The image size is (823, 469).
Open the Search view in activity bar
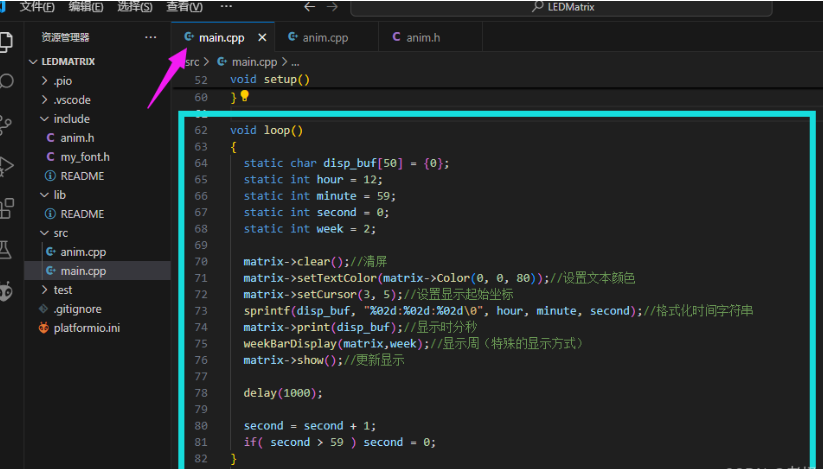(x=6, y=82)
